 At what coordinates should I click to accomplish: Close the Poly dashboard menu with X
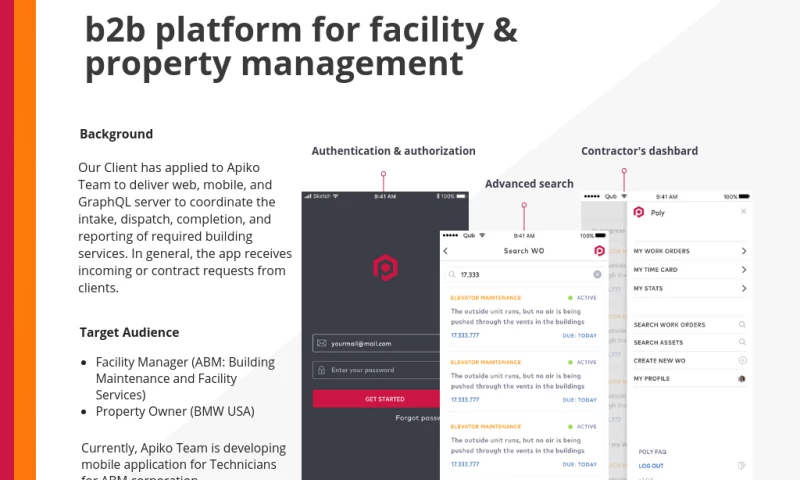click(743, 211)
